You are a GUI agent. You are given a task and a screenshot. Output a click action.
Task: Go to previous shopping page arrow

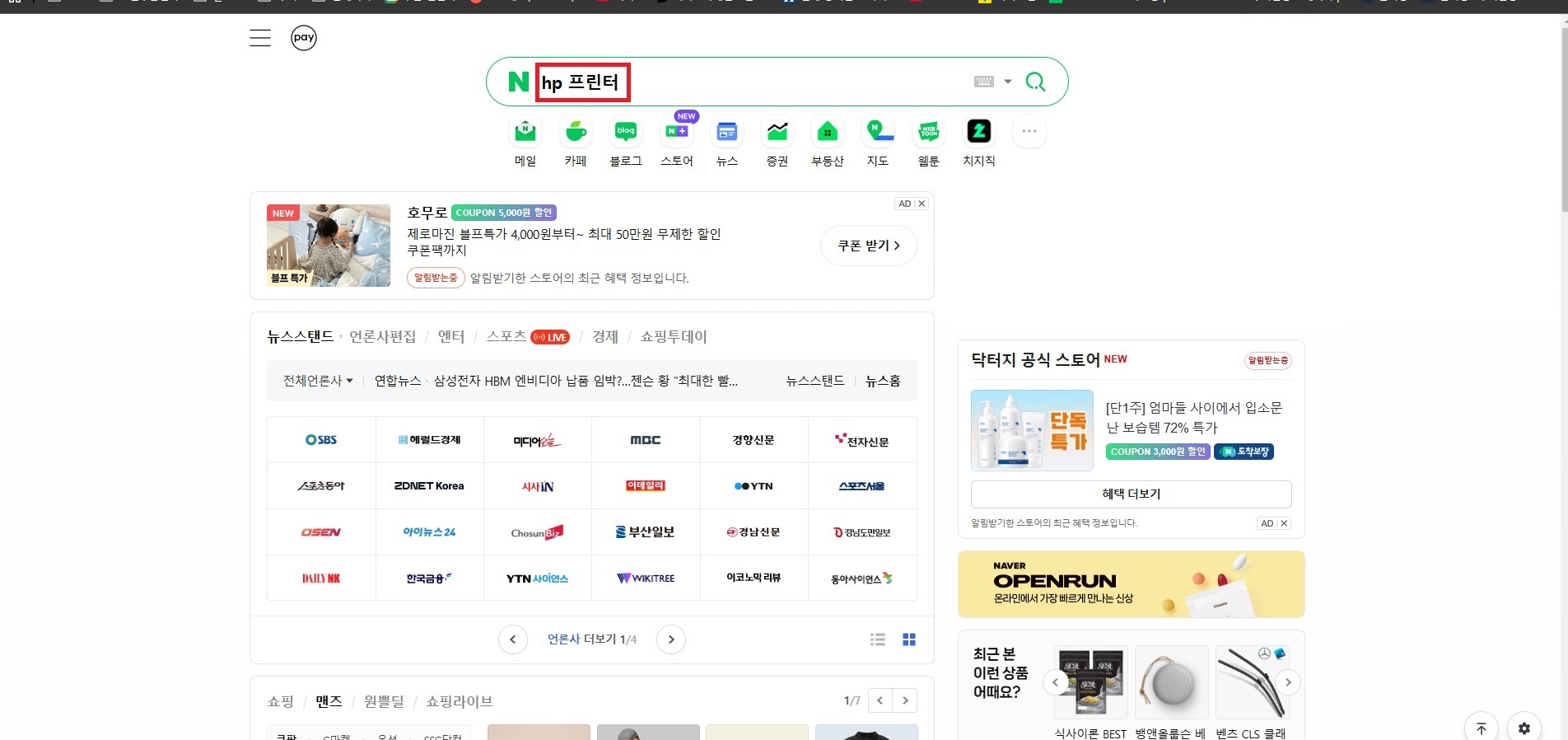[880, 700]
